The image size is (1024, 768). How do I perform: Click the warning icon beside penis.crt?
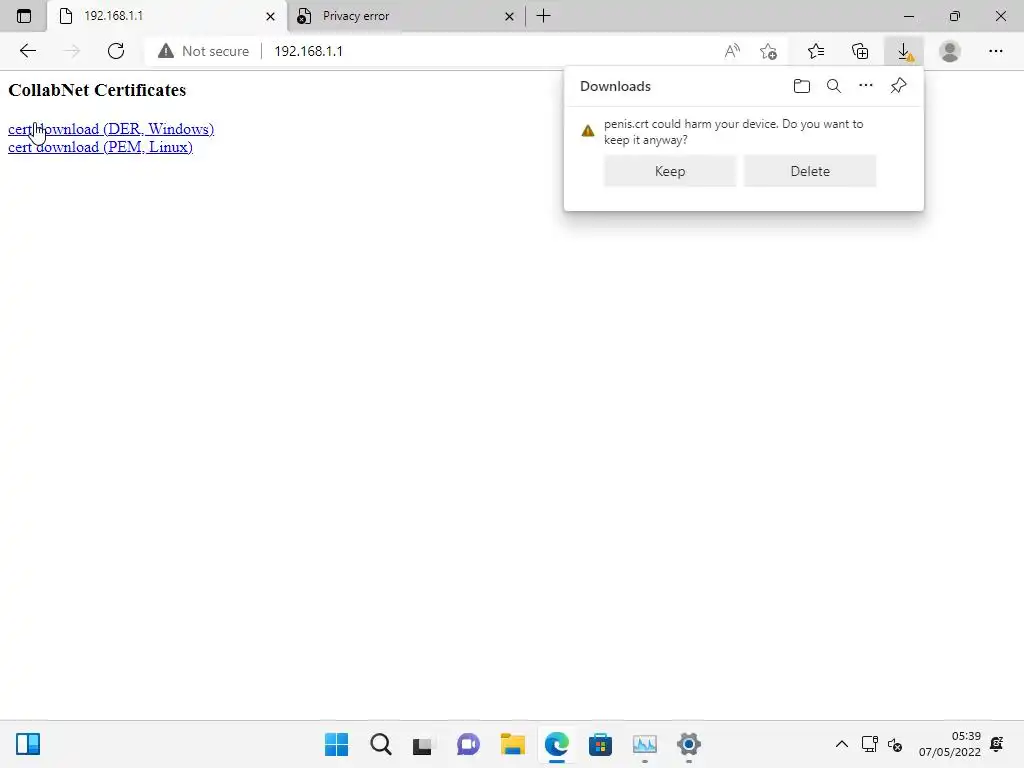pos(588,131)
